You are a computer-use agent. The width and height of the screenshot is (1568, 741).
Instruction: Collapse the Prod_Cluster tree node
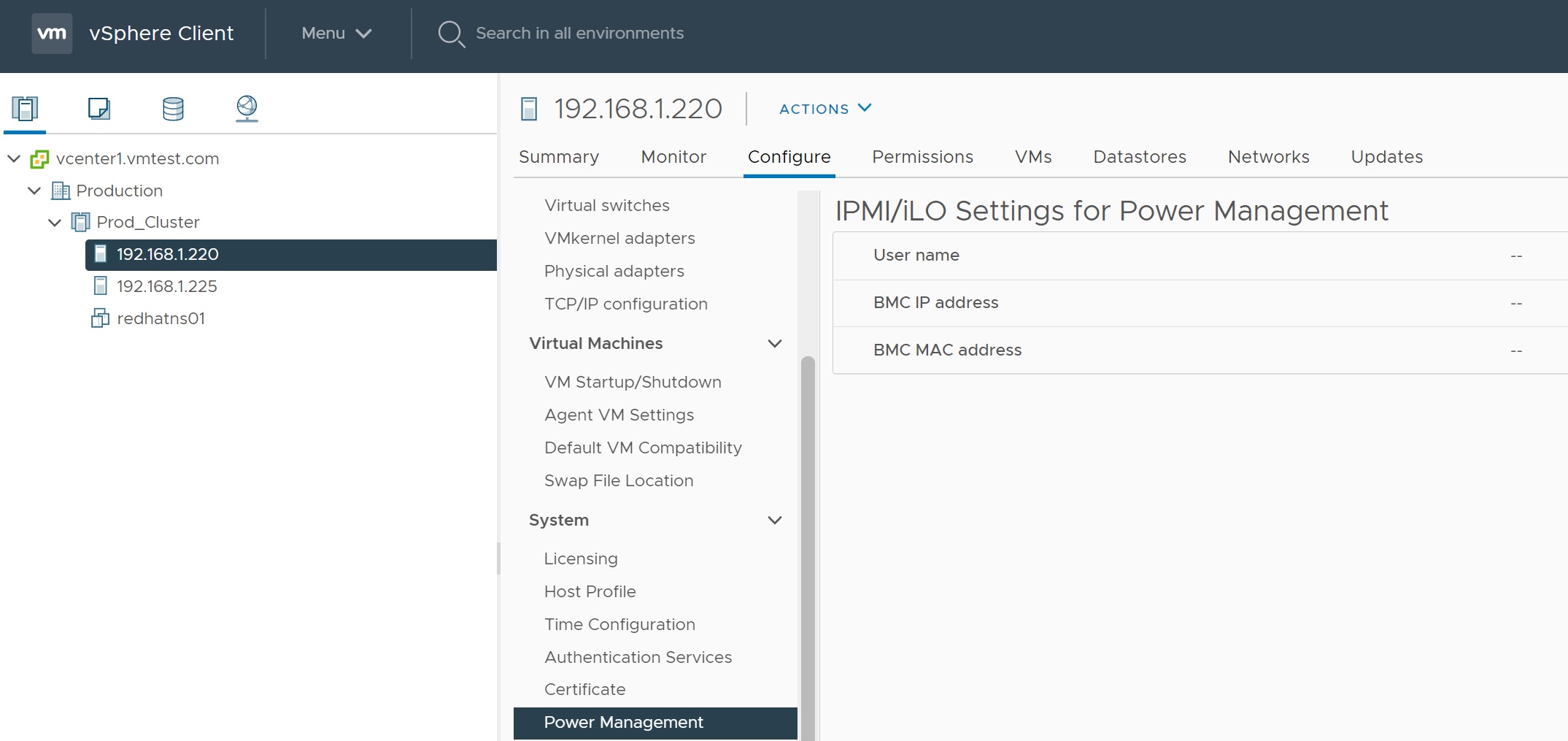click(55, 222)
